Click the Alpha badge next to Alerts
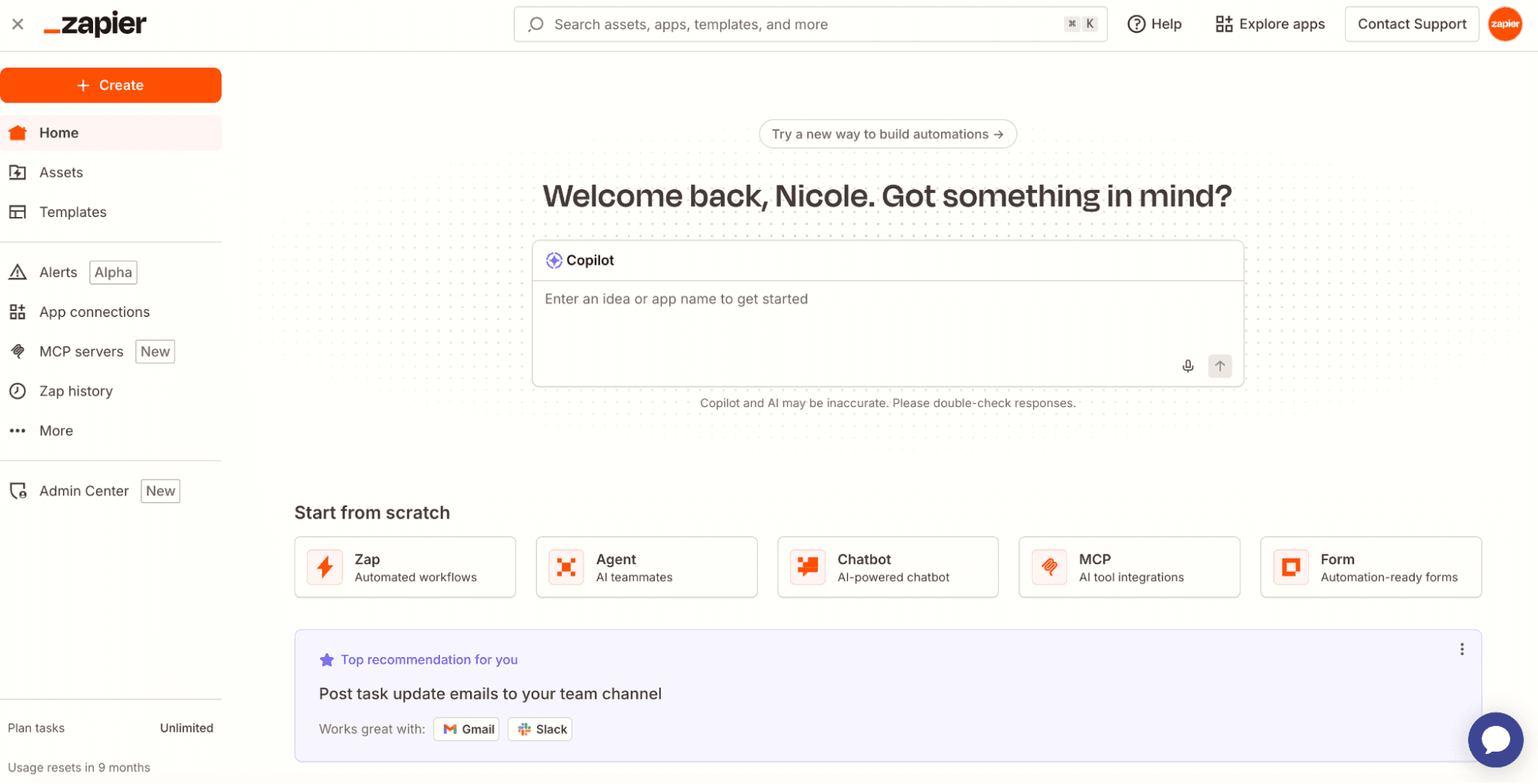This screenshot has width=1538, height=784. [113, 272]
